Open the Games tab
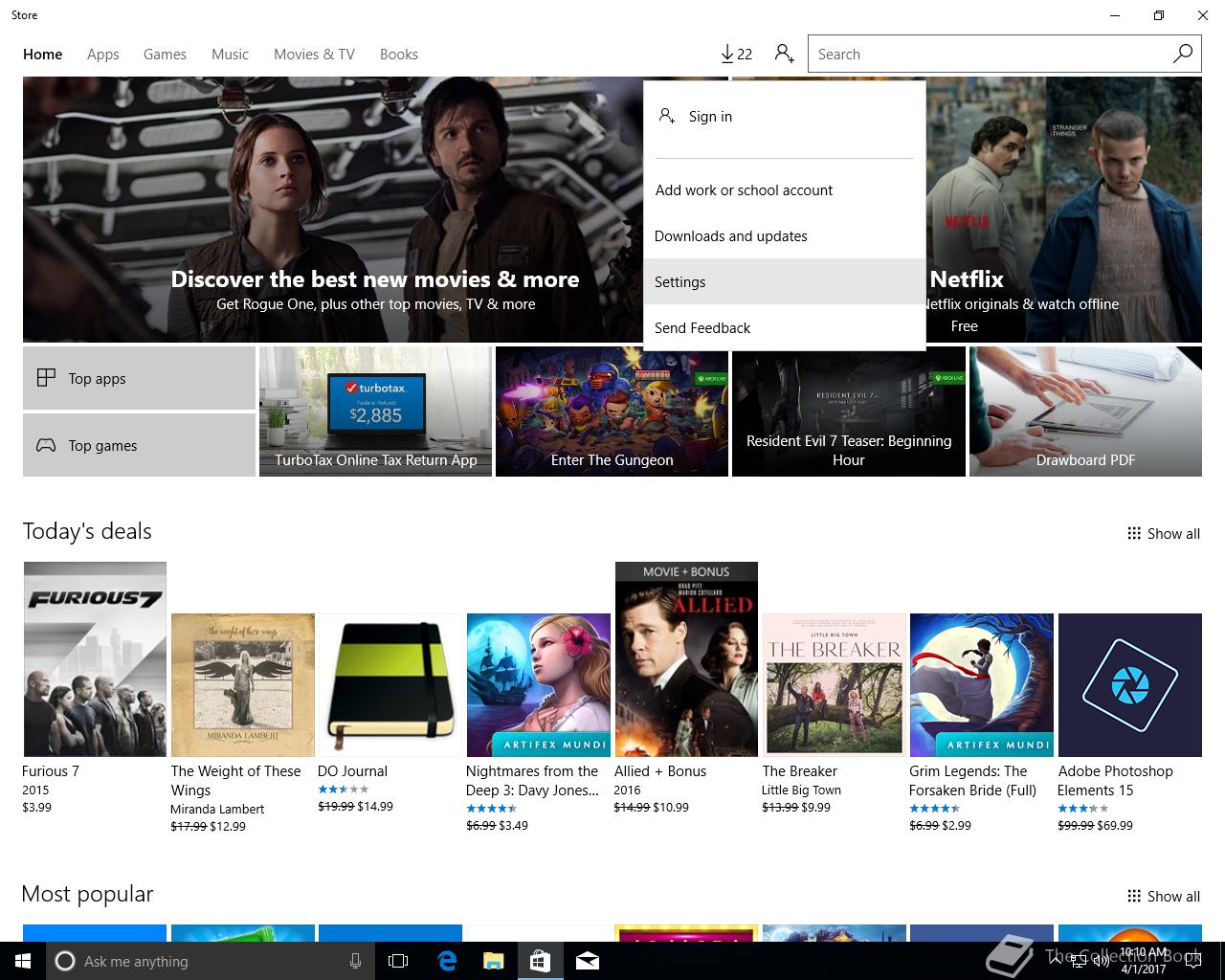 click(165, 55)
